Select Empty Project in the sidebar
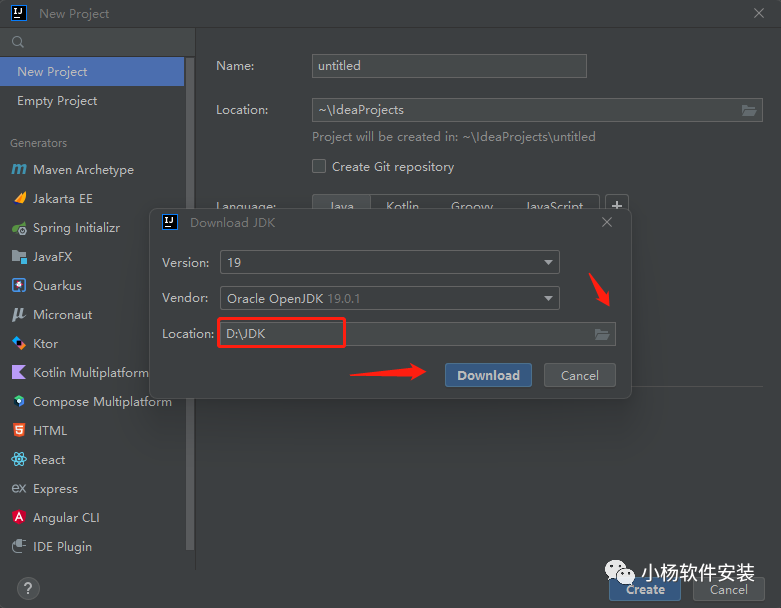This screenshot has height=608, width=781. click(57, 101)
